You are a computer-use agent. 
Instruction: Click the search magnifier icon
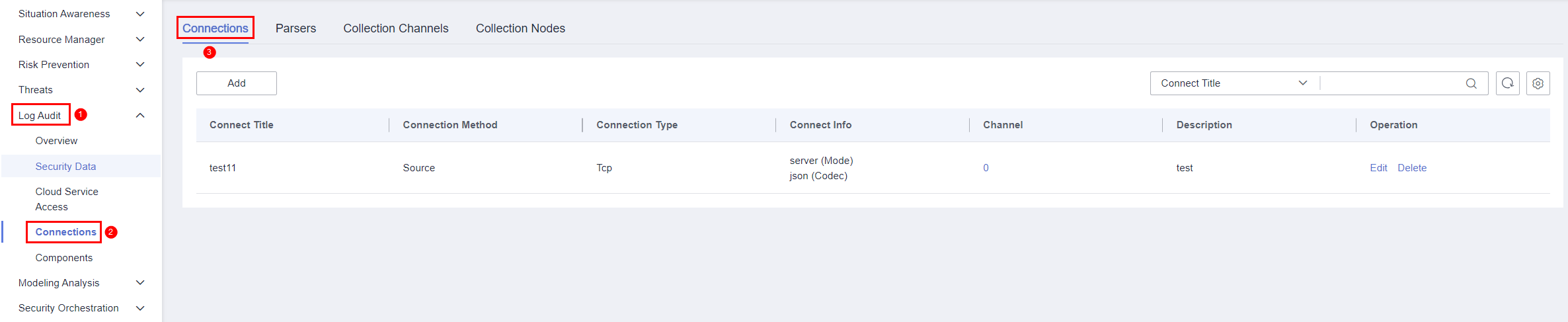1471,83
